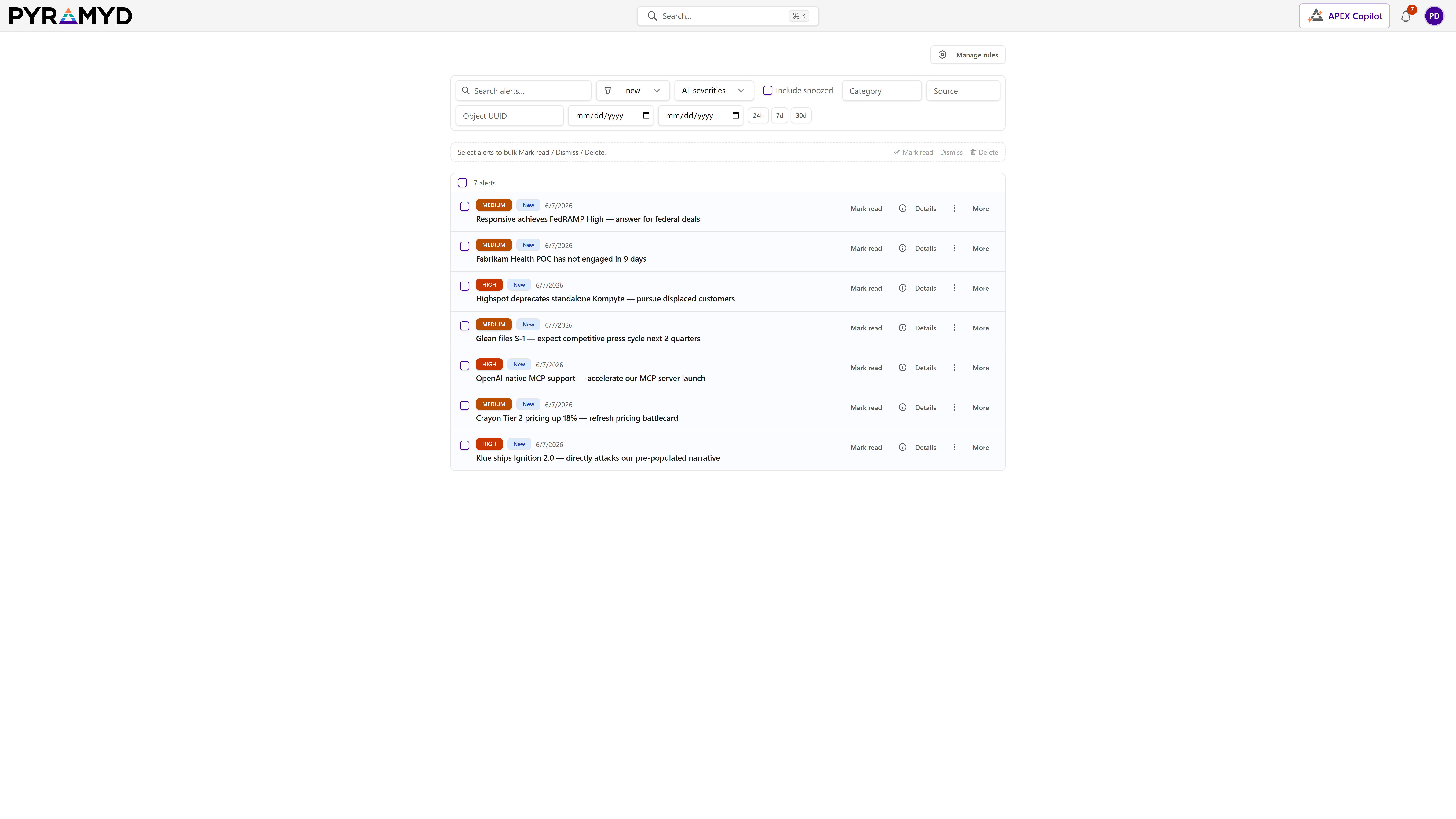
Task: Open APEX Copilot
Action: pos(1344,16)
